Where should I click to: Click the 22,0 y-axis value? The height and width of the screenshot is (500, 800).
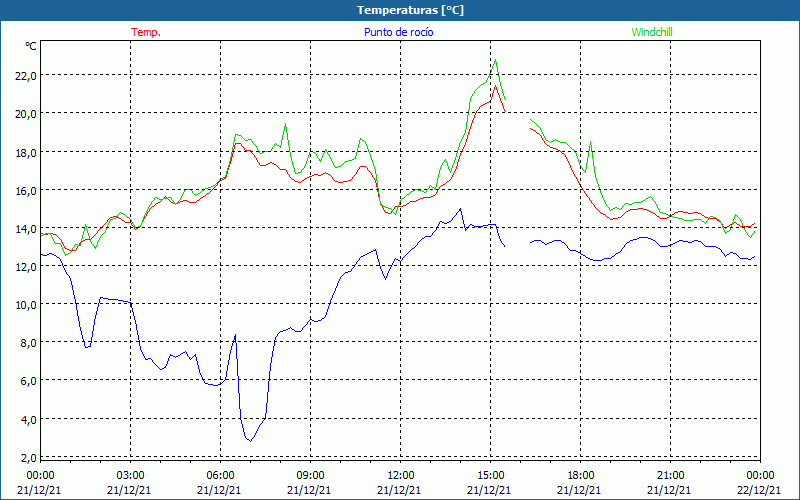[x=24, y=75]
